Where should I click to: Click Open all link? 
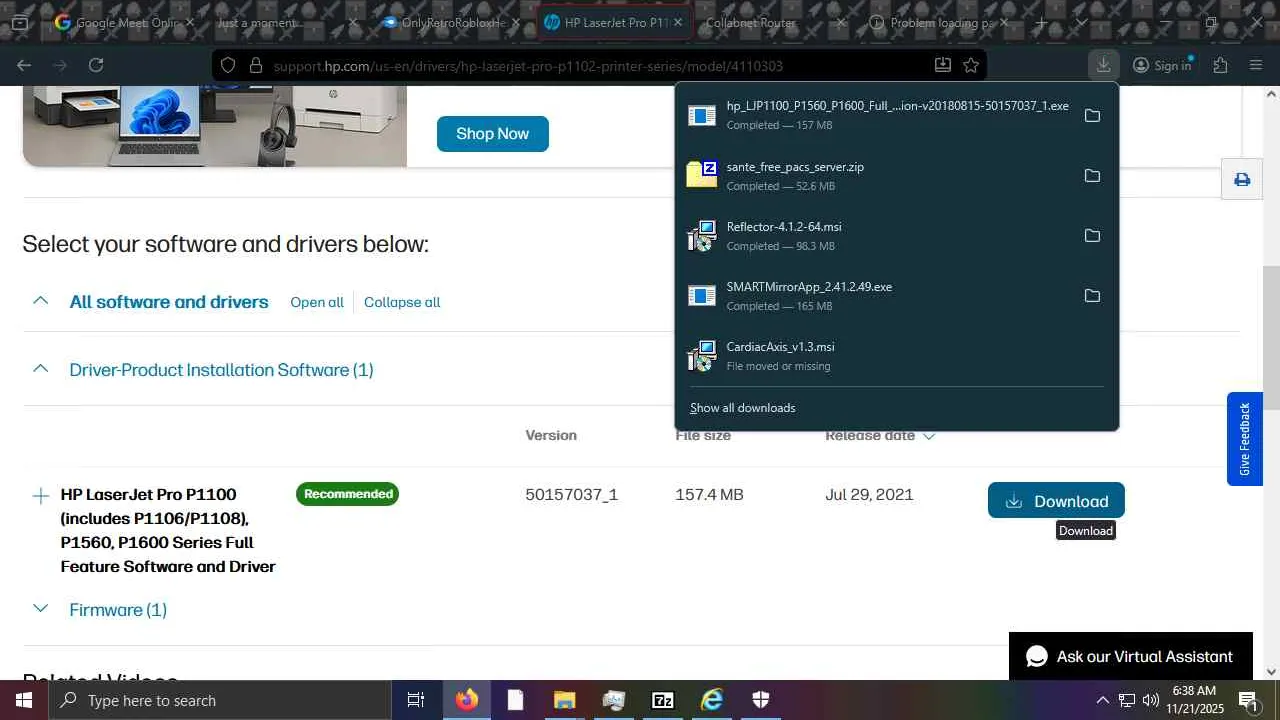pos(317,302)
